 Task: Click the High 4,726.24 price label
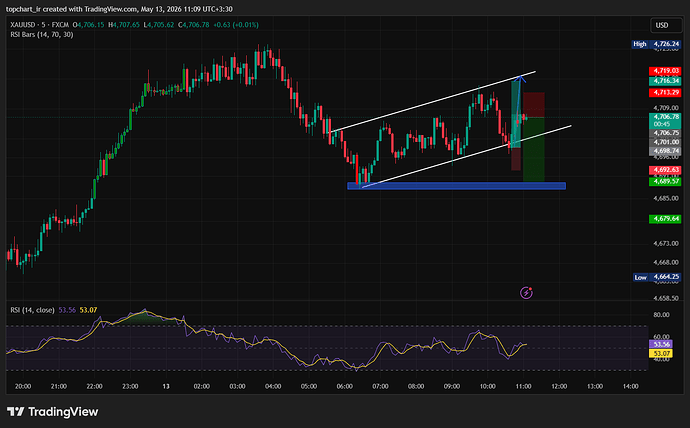656,44
